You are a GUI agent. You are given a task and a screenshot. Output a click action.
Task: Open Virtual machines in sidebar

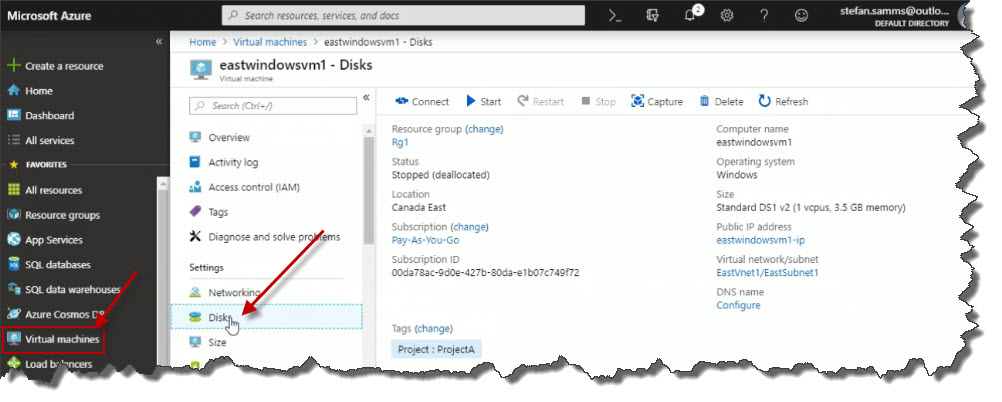point(53,339)
